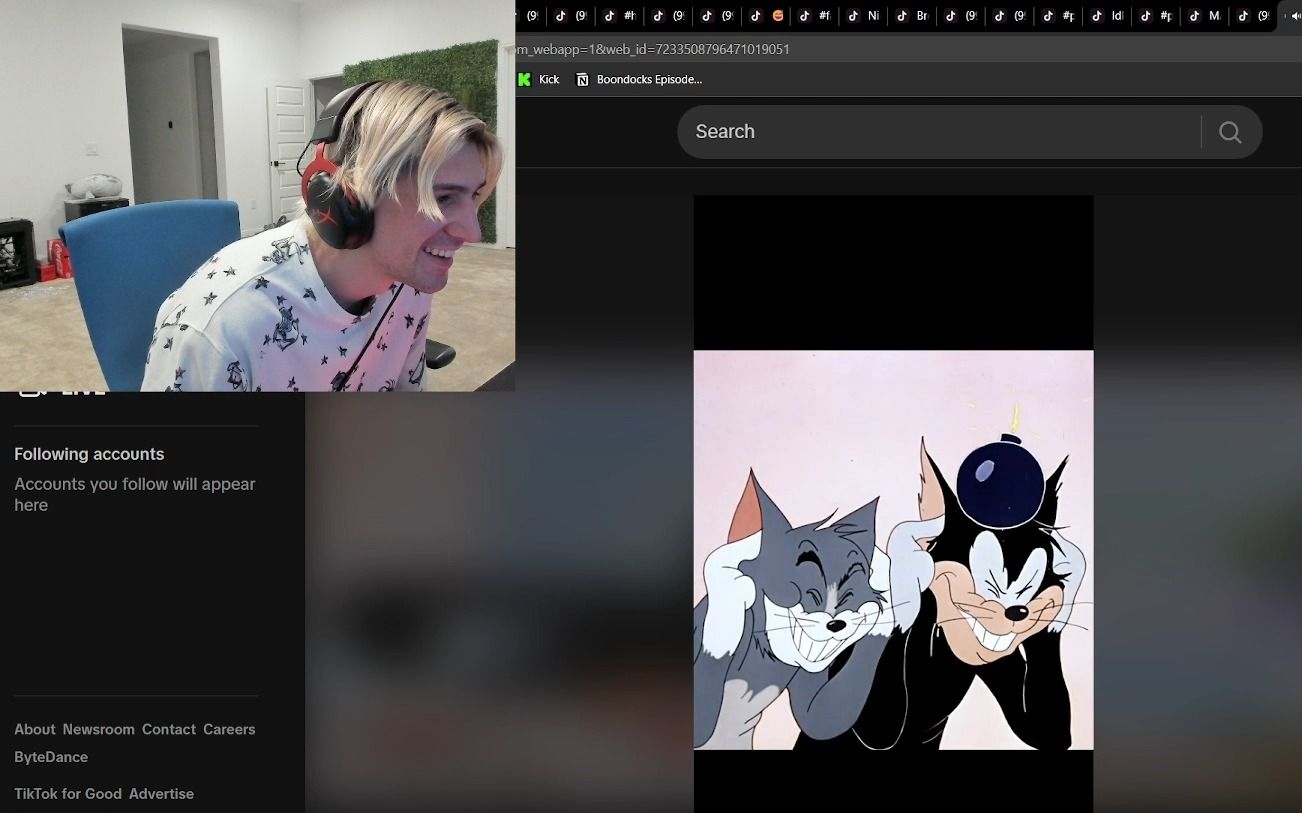Switch to the tab labeled Br
The height and width of the screenshot is (813, 1302).
pyautogui.click(x=912, y=16)
